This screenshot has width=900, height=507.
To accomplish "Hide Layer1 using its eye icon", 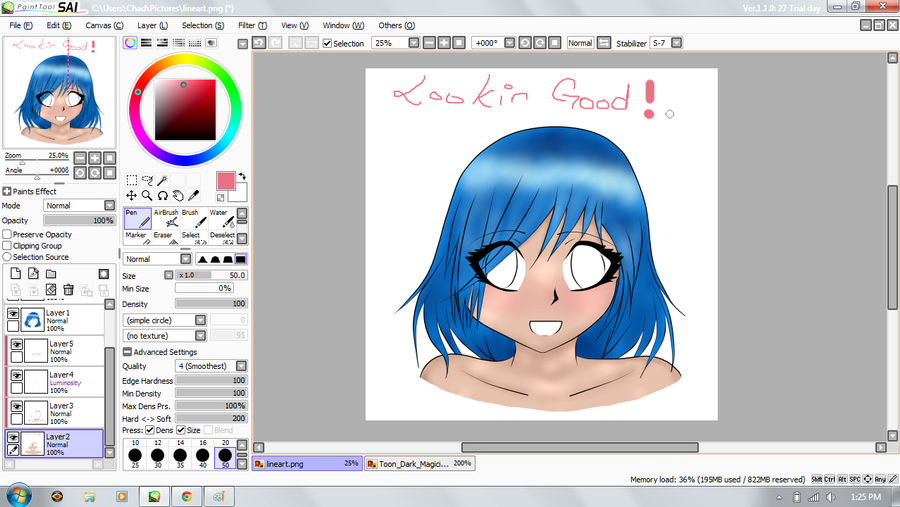I will [x=13, y=314].
